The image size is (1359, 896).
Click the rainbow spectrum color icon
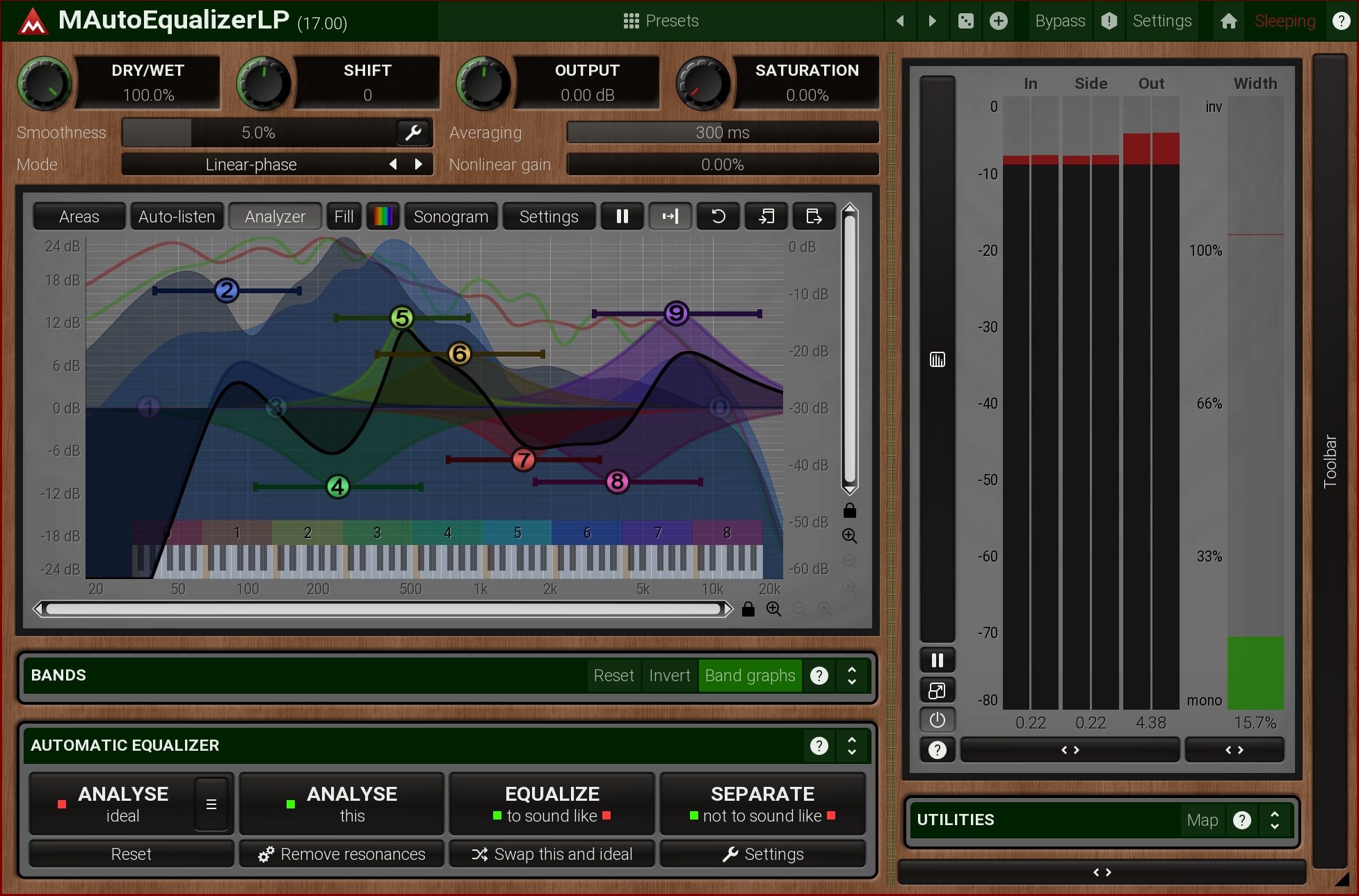click(383, 216)
